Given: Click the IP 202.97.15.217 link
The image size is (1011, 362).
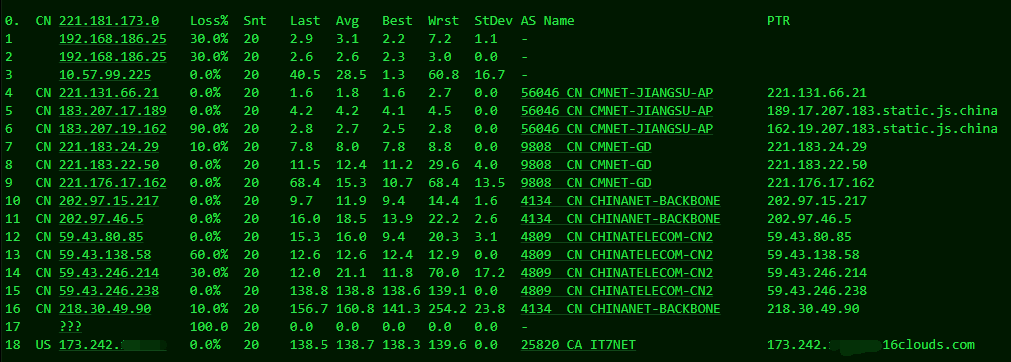Looking at the screenshot, I should click(x=109, y=201).
